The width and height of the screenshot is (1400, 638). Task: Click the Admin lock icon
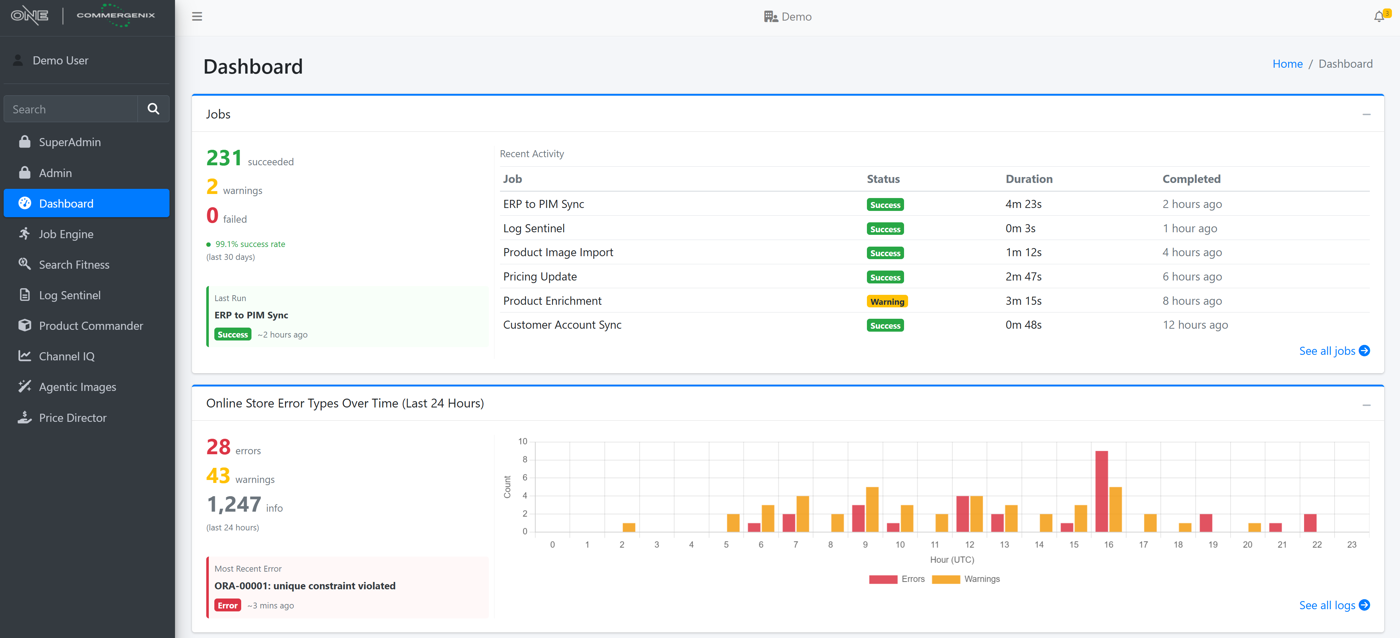click(25, 173)
